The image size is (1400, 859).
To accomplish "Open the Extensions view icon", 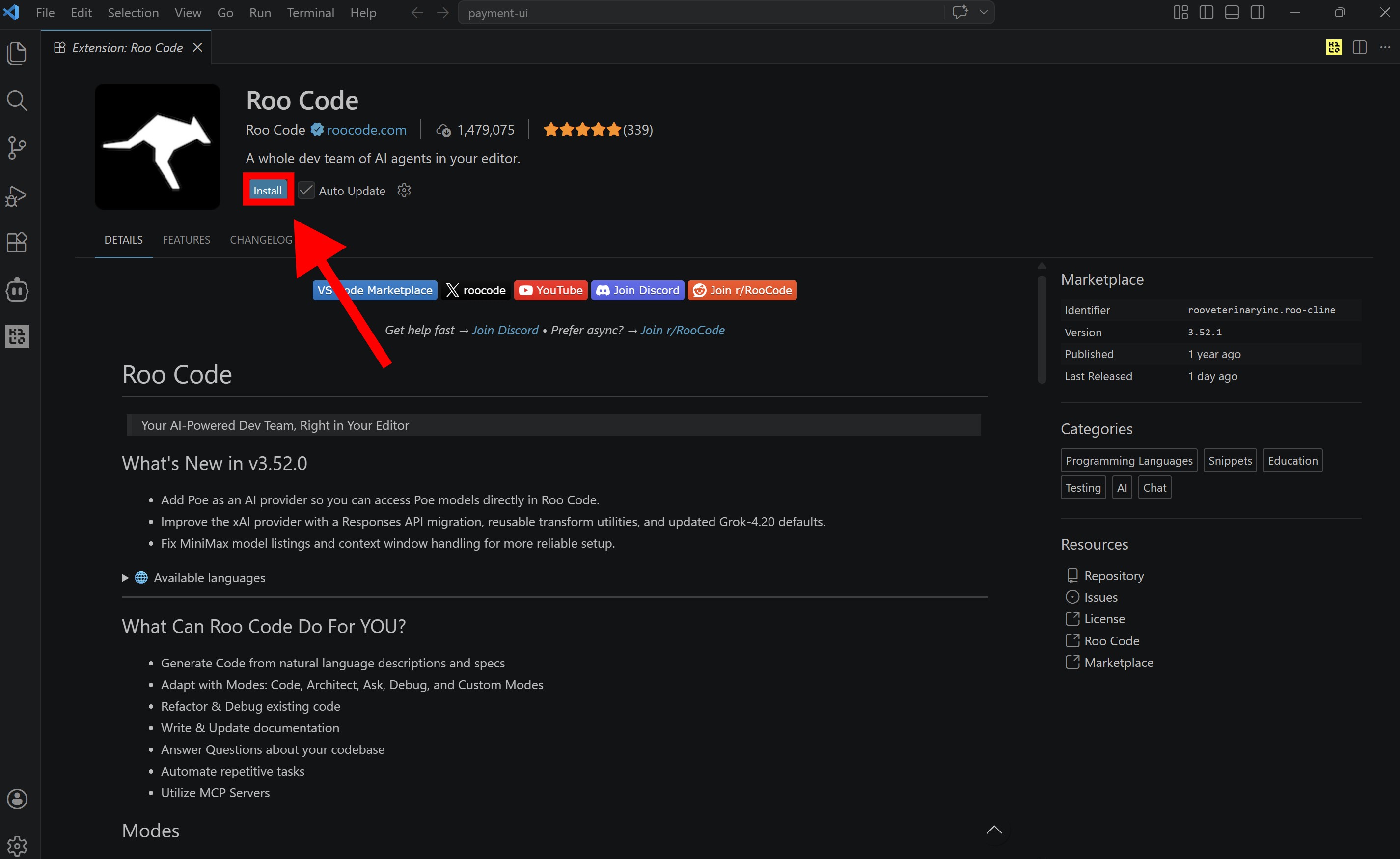I will (17, 243).
